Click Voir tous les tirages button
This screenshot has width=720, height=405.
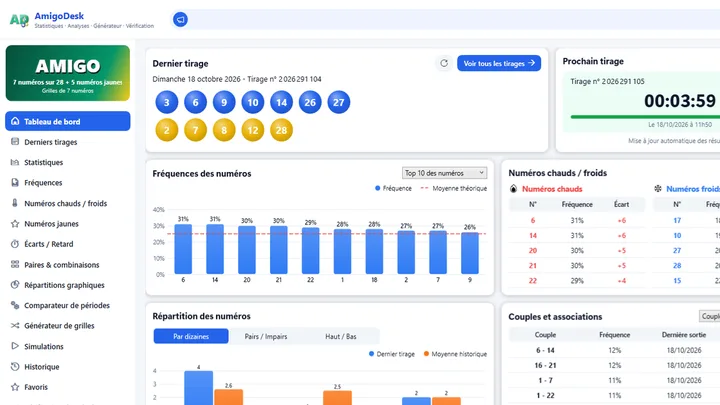pyautogui.click(x=499, y=63)
